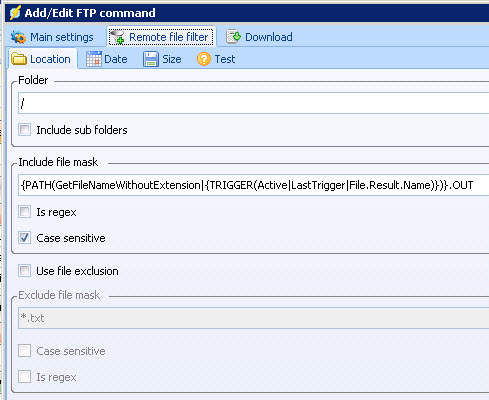Image resolution: width=489 pixels, height=400 pixels.
Task: Enable Include sub folders checkbox
Action: click(24, 129)
